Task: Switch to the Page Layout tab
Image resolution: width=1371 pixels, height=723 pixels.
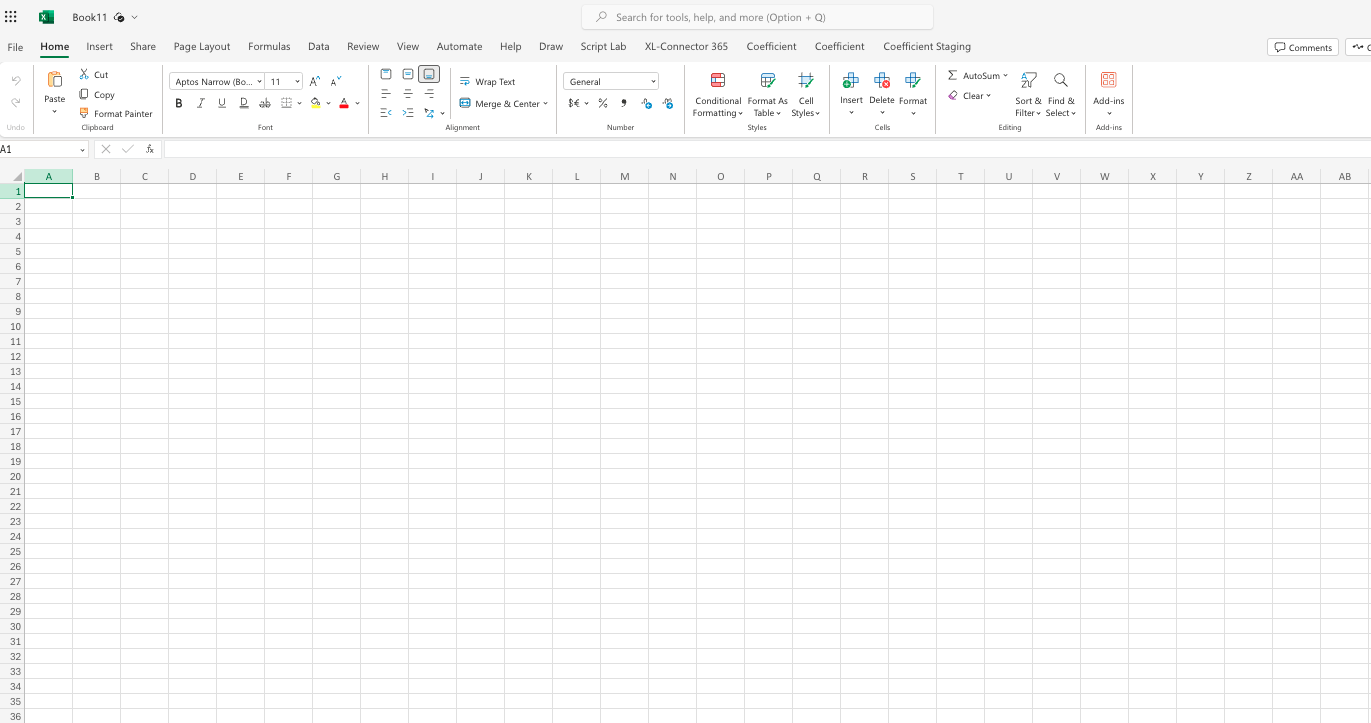Action: (x=202, y=46)
